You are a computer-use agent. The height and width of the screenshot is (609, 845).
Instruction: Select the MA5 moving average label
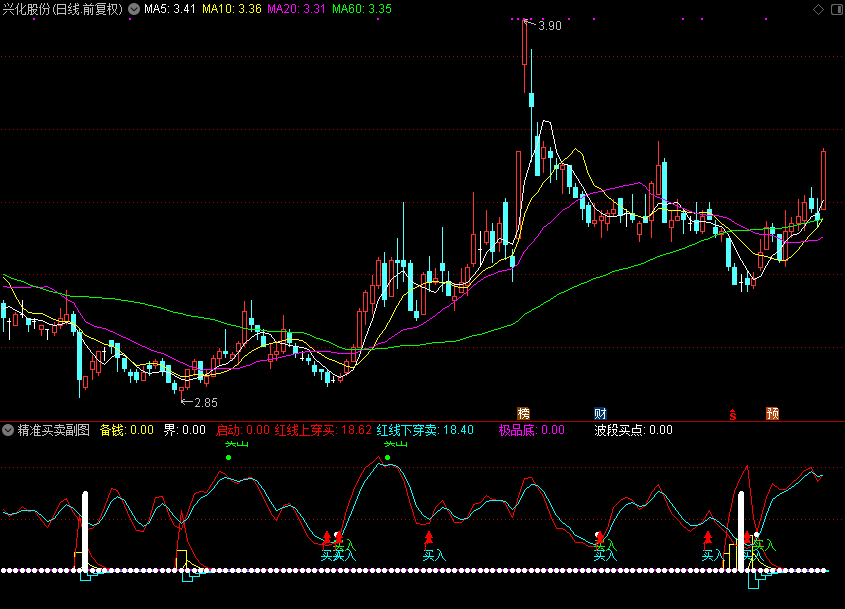pyautogui.click(x=168, y=9)
